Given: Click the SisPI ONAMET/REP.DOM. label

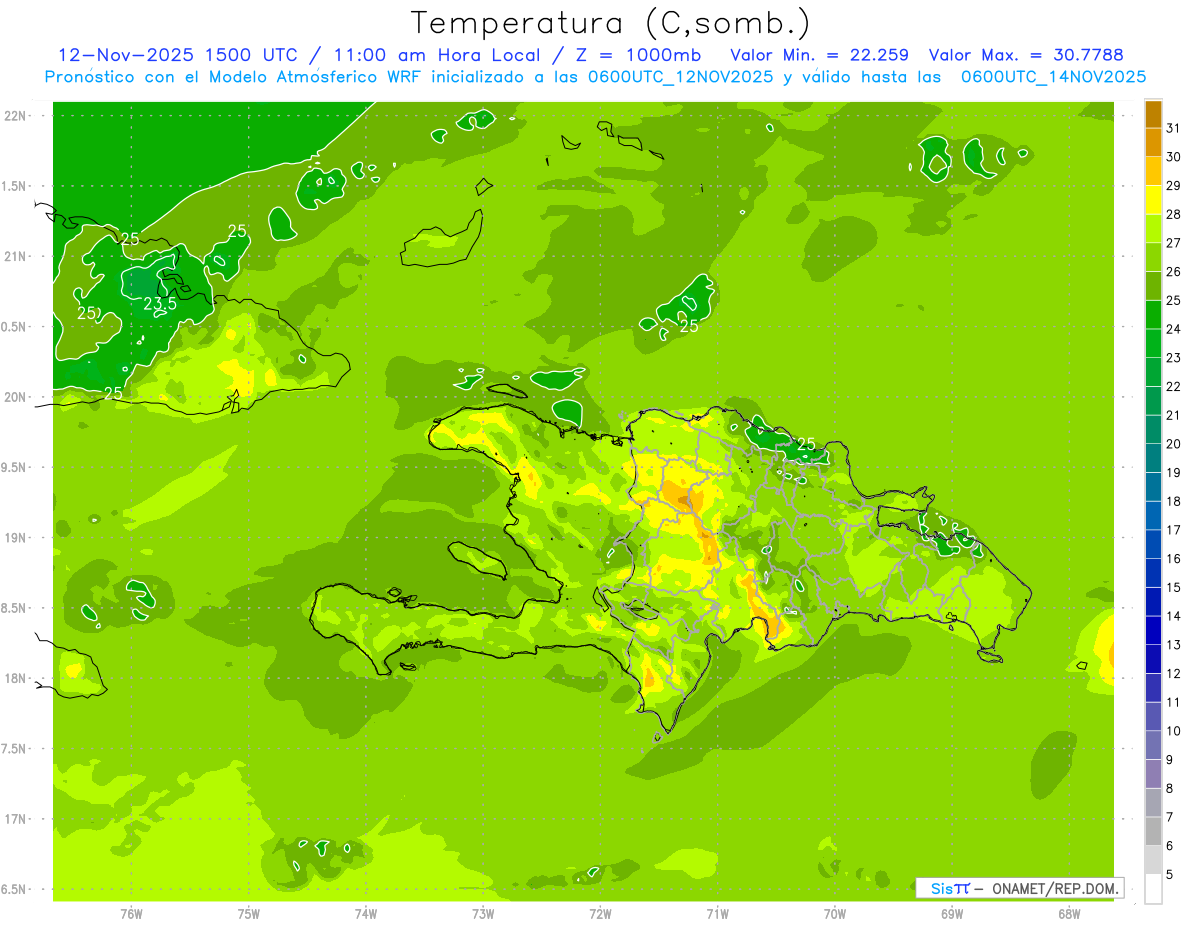Looking at the screenshot, I should (x=1022, y=888).
